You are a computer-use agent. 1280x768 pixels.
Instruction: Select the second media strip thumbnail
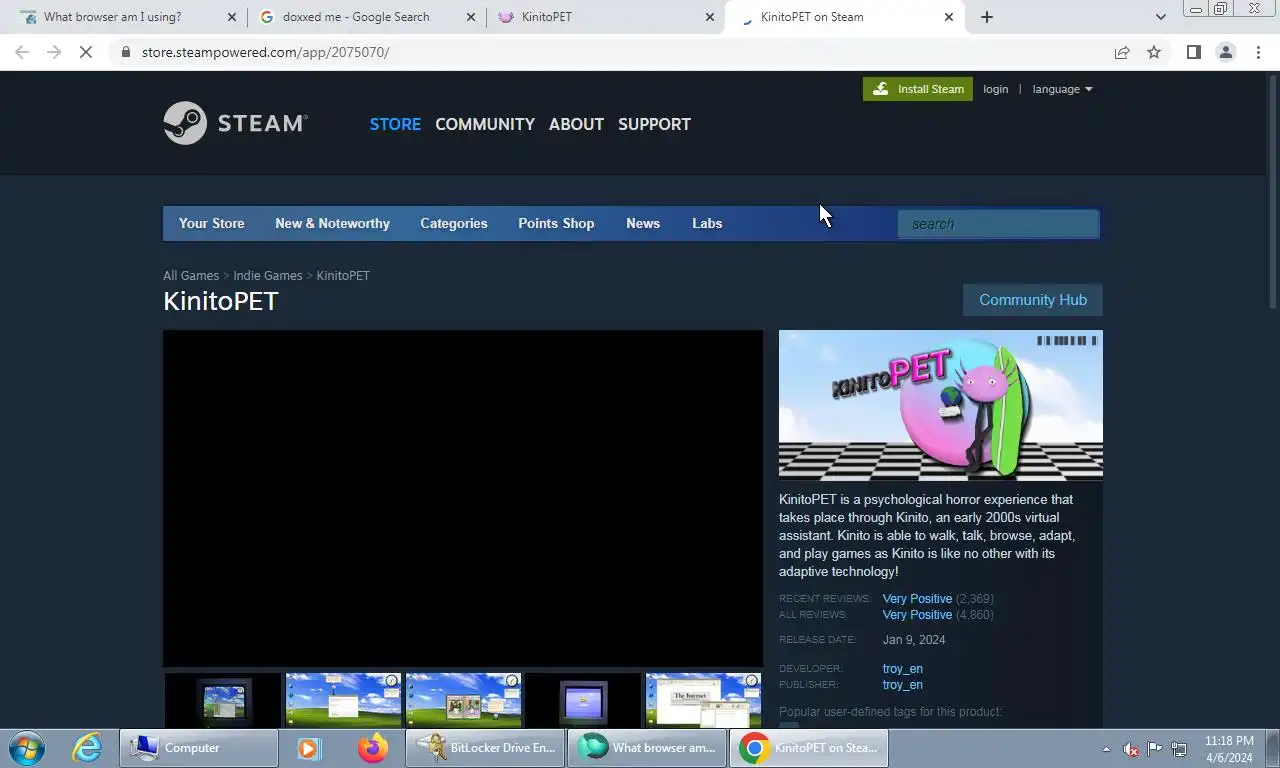click(x=343, y=700)
